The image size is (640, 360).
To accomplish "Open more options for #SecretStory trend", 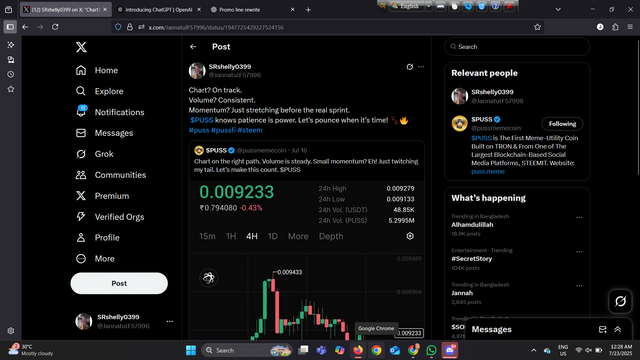I will [579, 252].
